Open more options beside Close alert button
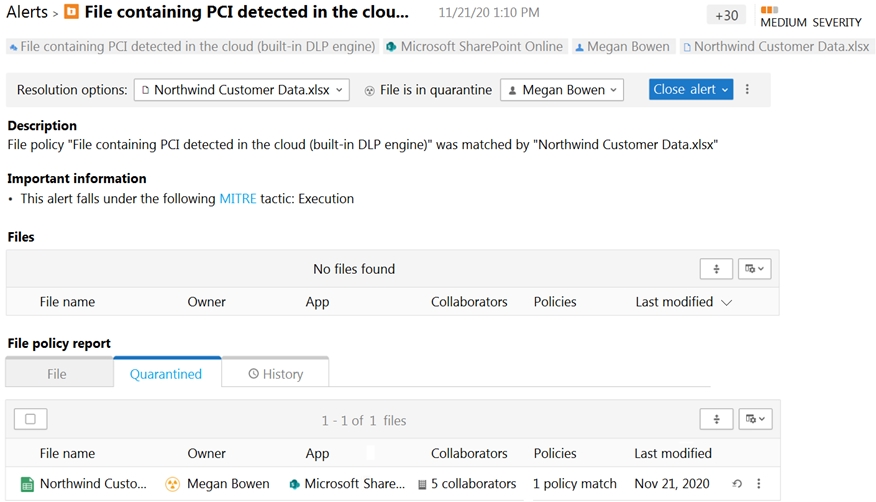Image resolution: width=876 pixels, height=502 pixels. click(x=747, y=89)
